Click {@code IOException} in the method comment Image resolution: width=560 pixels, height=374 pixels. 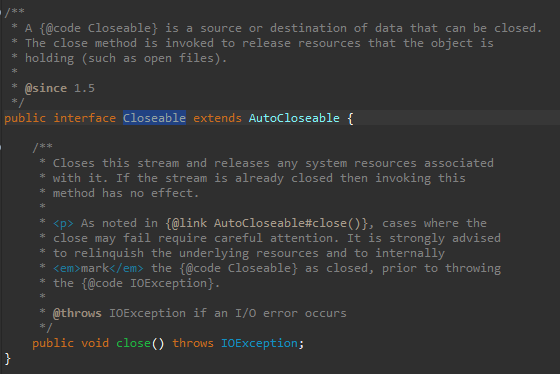click(147, 283)
